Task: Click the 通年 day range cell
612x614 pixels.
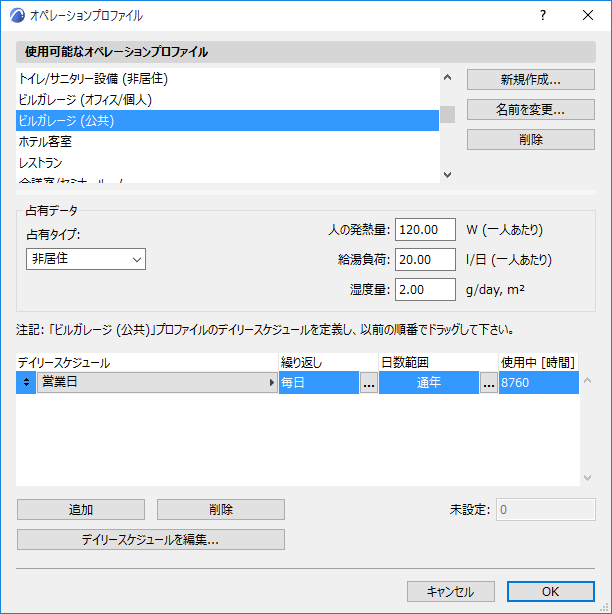Action: coord(429,383)
